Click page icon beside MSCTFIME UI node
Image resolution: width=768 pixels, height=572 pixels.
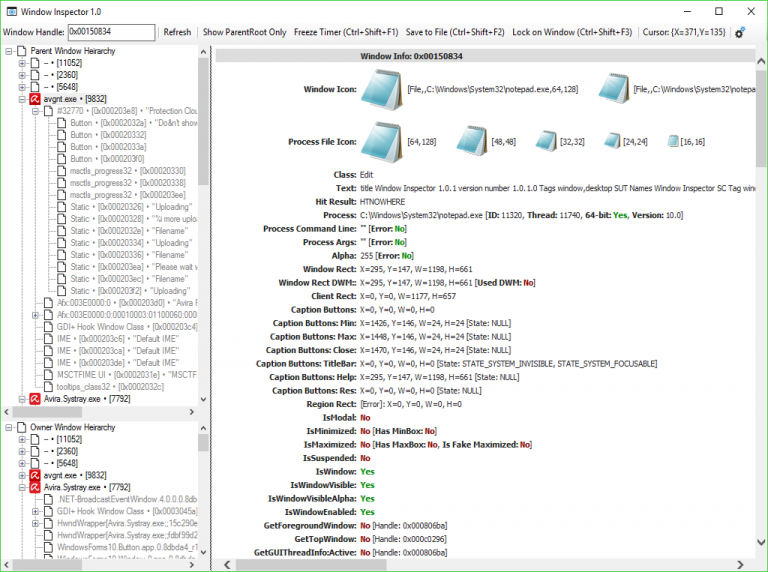coord(48,375)
